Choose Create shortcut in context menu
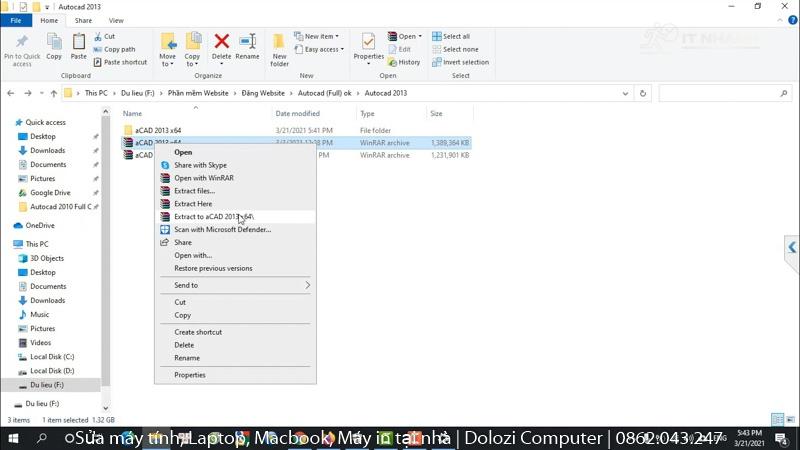Viewport: 800px width, 450px height. 198,332
